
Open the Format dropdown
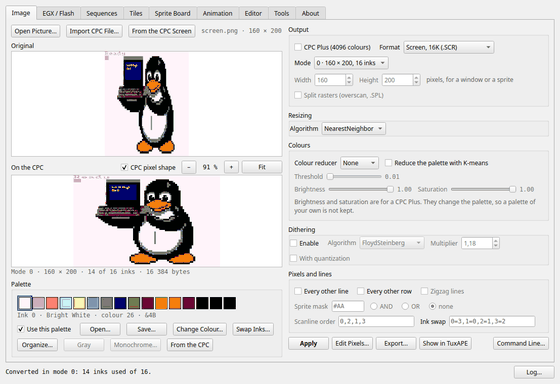(449, 47)
